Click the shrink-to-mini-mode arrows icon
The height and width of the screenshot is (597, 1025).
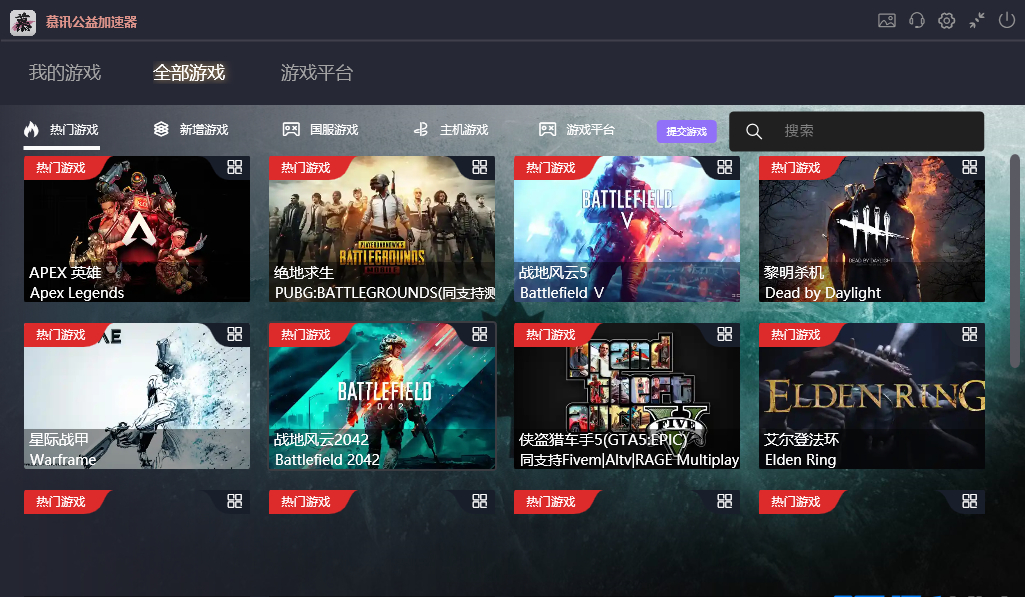[977, 21]
